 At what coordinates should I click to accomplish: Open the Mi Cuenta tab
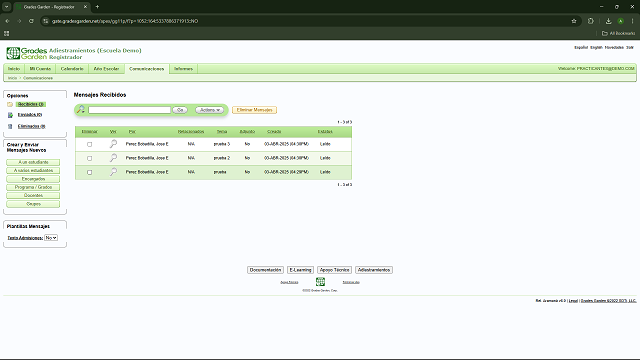40,69
